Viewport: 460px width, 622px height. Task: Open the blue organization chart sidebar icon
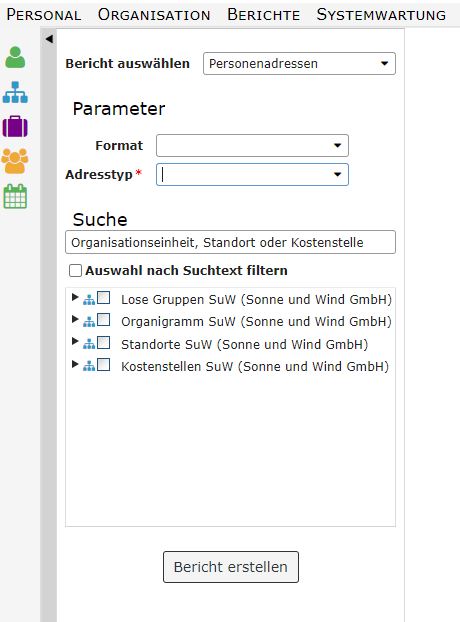click(x=15, y=92)
